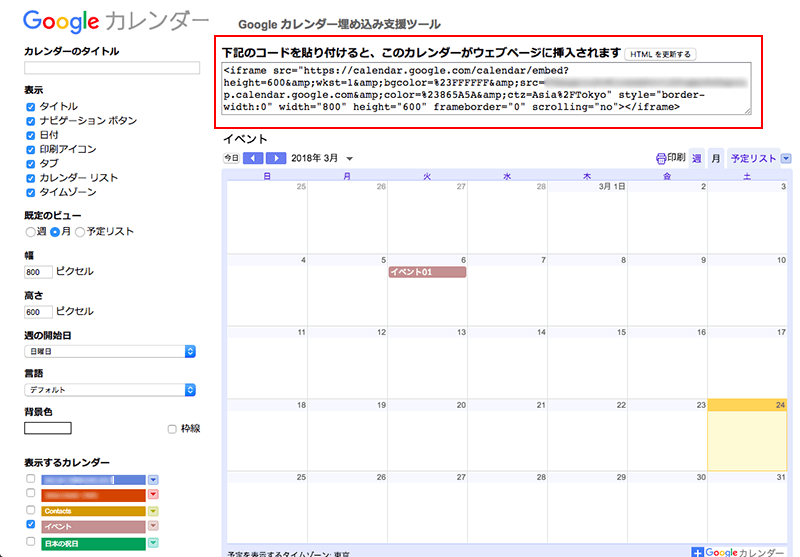Image resolution: width=800 pixels, height=557 pixels.
Task: Uncheck the タブ checkbox
Action: point(31,164)
